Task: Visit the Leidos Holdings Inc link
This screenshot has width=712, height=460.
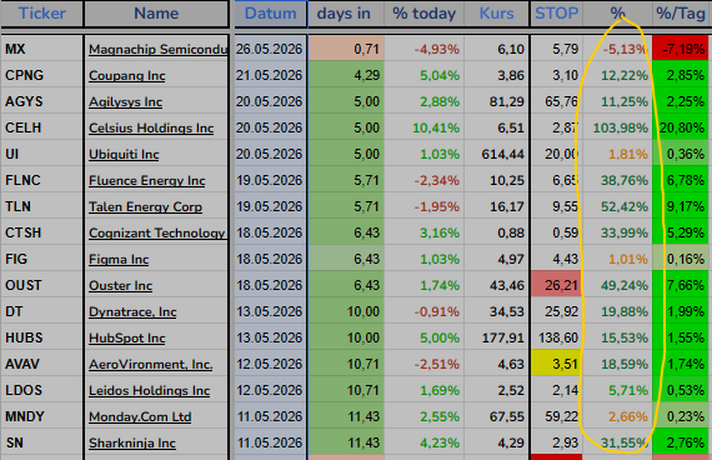Action: pyautogui.click(x=149, y=391)
